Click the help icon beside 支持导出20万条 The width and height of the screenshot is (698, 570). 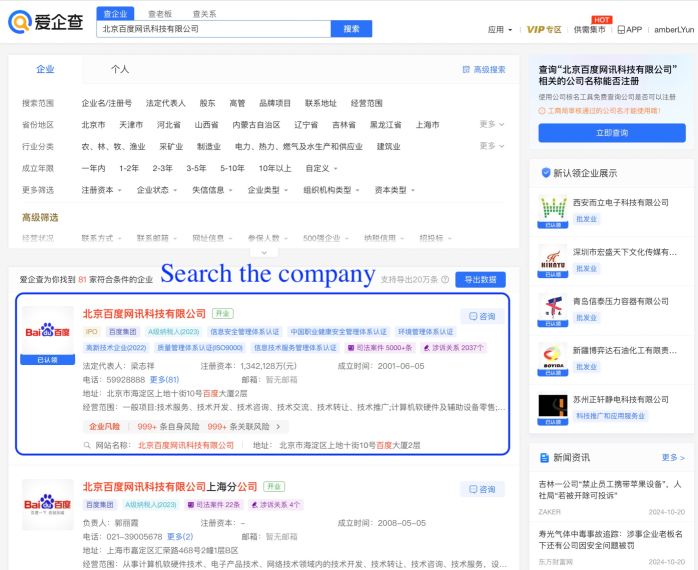click(x=445, y=280)
